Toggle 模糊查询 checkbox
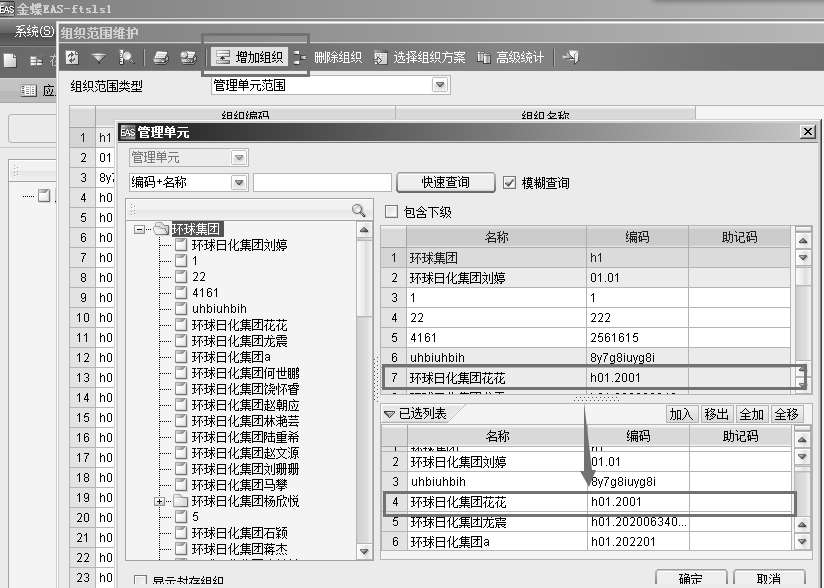Viewport: 824px width, 588px height. click(509, 183)
